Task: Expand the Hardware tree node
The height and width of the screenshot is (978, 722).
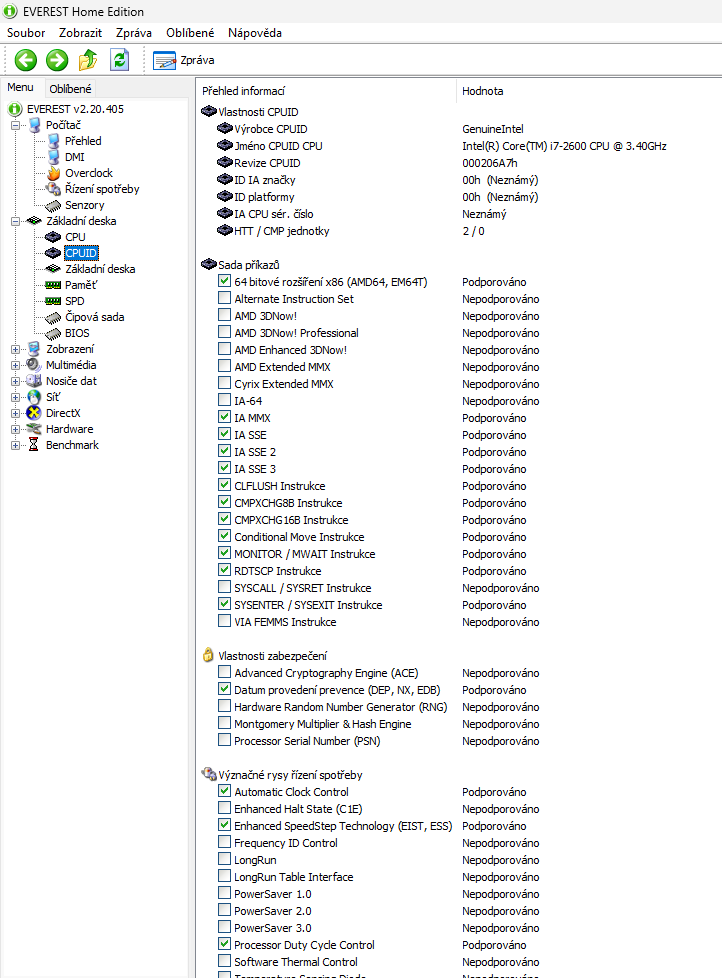Action: coord(16,429)
